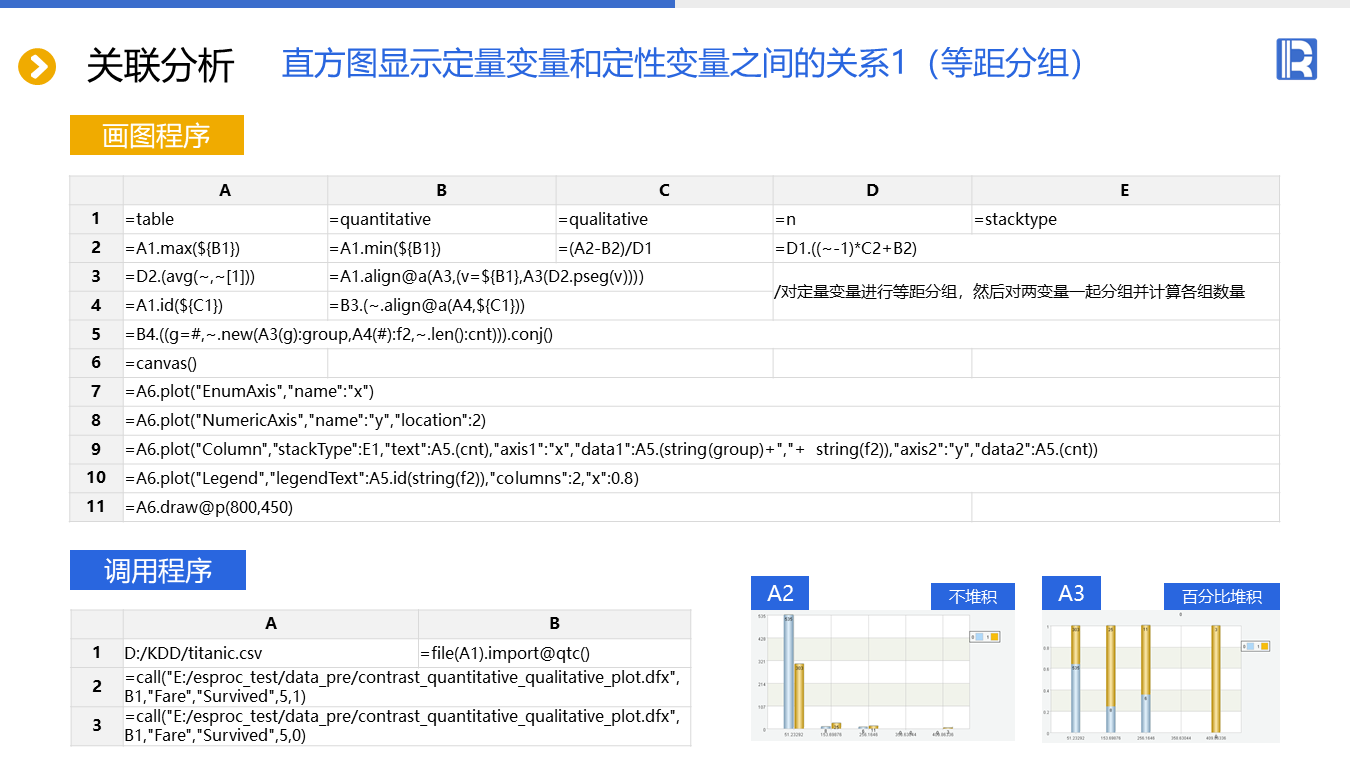Click cell =(A2-B2)/D1
1350x759 pixels.
point(664,248)
